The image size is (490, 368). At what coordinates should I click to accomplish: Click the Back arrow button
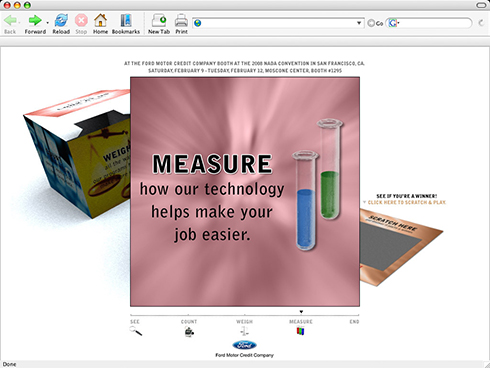10,21
